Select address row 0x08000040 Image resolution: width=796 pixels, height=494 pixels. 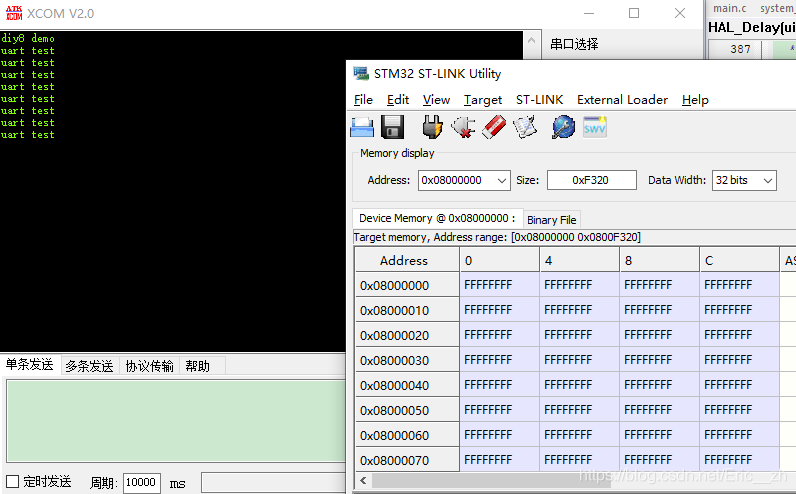point(408,385)
